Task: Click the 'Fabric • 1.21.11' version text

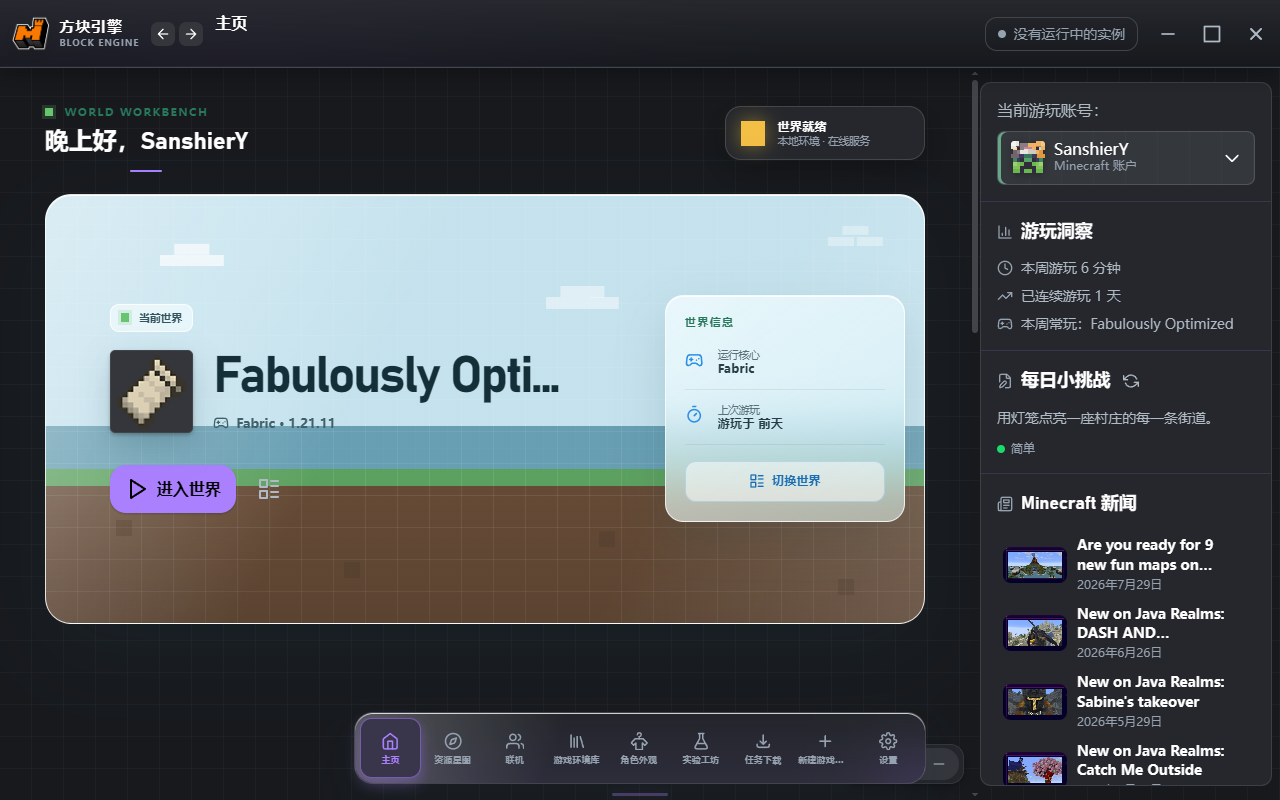Action: tap(285, 423)
